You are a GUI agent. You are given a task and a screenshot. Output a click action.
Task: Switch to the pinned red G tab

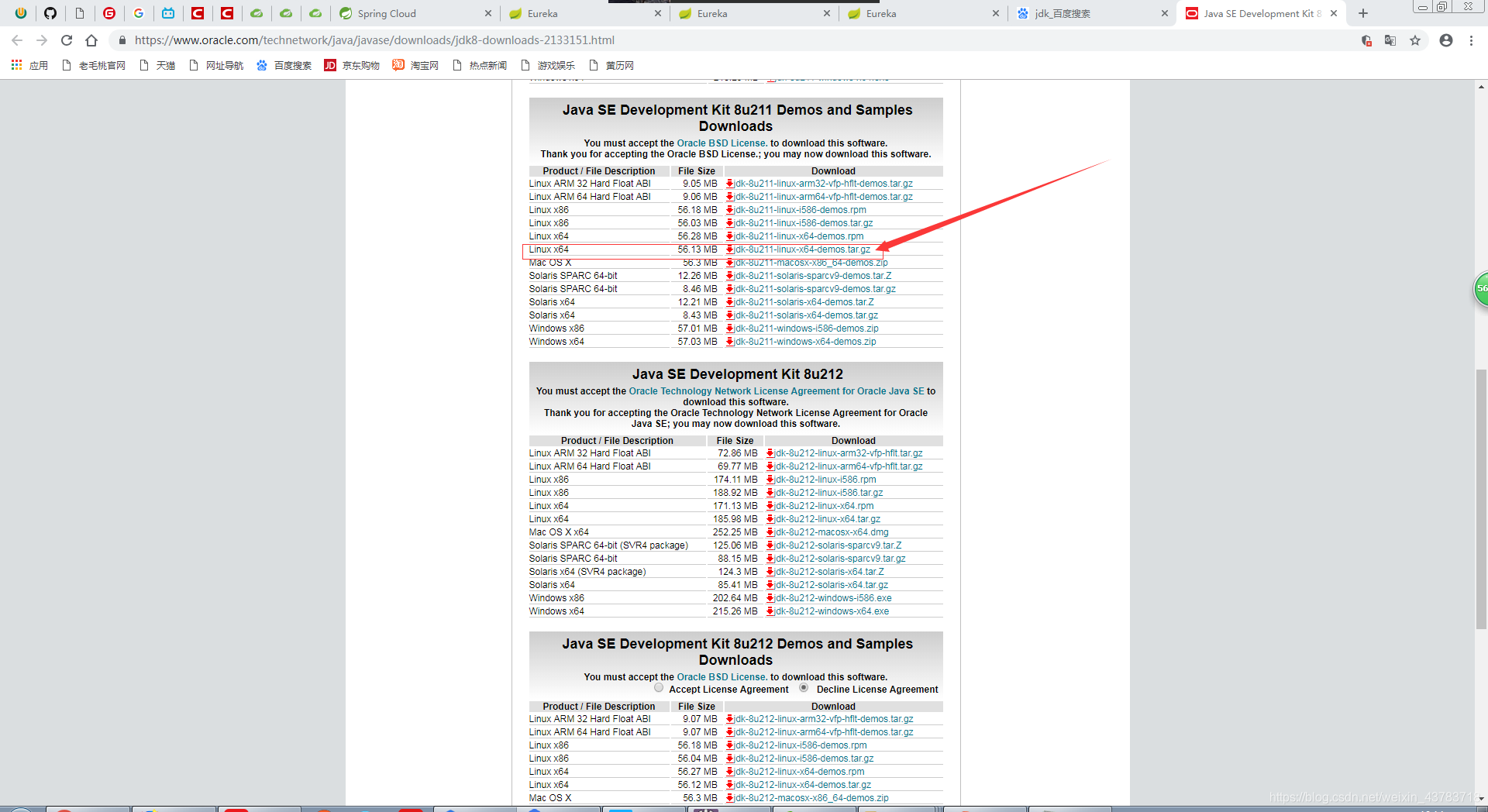[109, 13]
